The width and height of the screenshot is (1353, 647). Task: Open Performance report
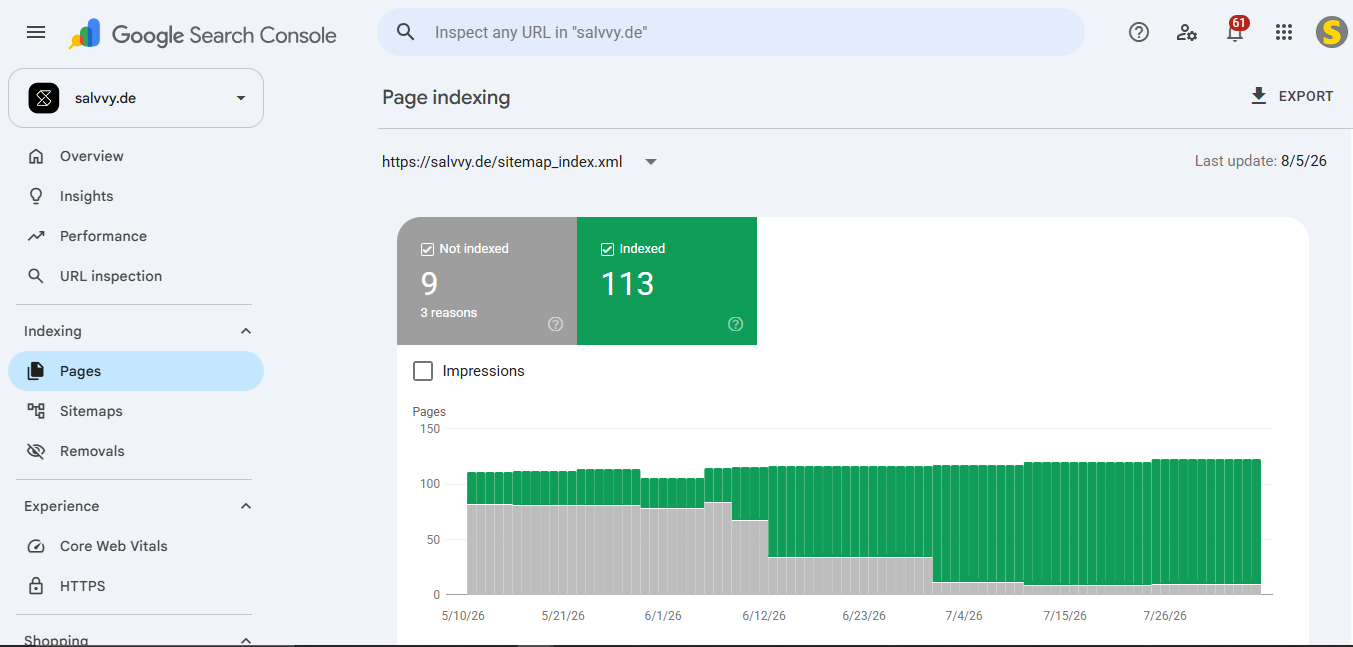coord(136,236)
